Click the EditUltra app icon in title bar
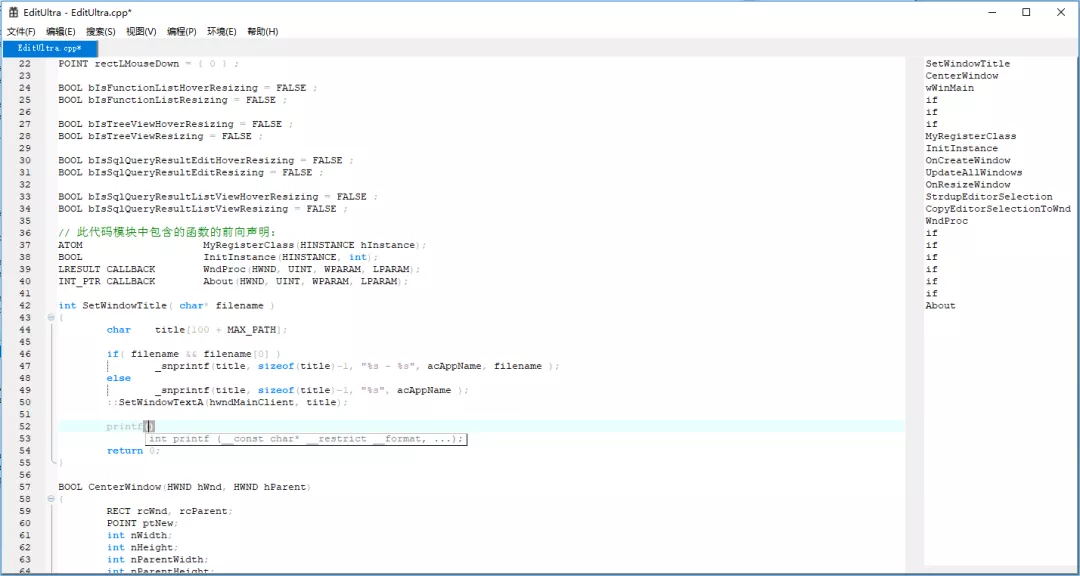This screenshot has width=1080, height=576. point(14,12)
